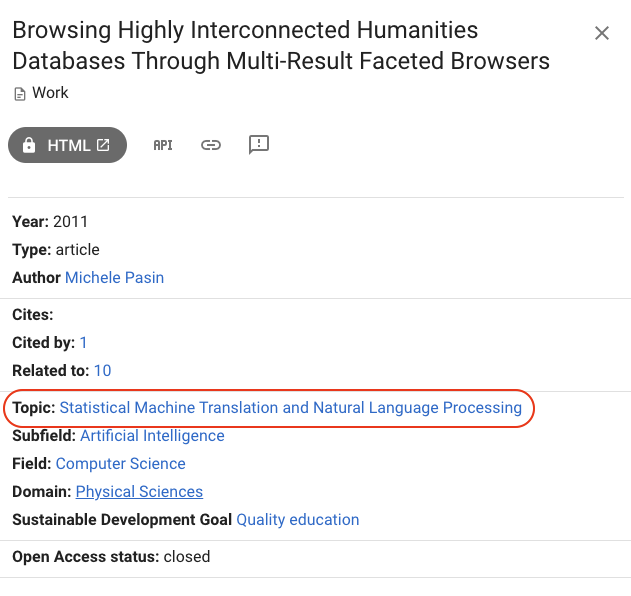Click the lock icon on HTML button
This screenshot has width=631, height=596.
[x=29, y=145]
